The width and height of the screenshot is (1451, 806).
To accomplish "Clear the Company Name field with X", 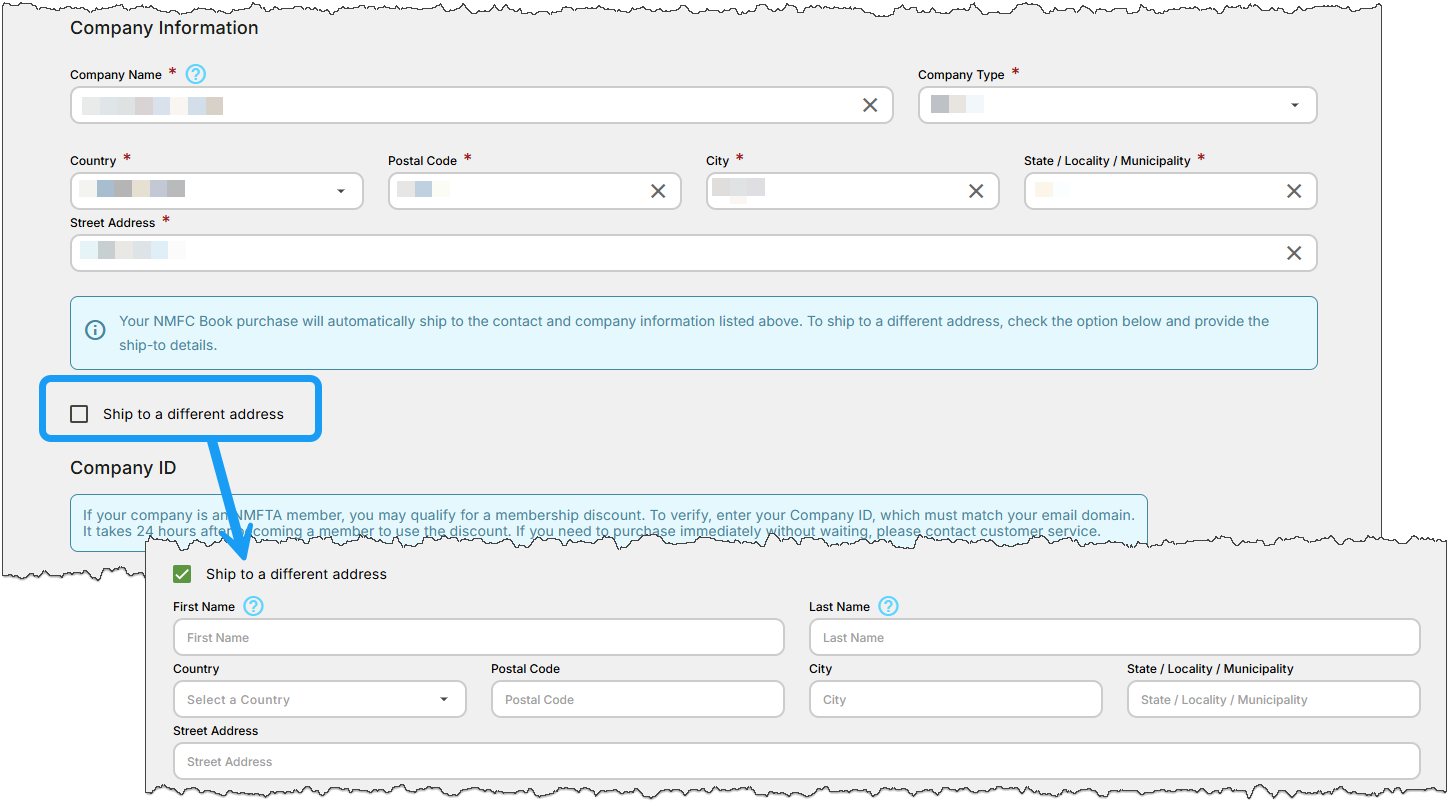I will 870,105.
